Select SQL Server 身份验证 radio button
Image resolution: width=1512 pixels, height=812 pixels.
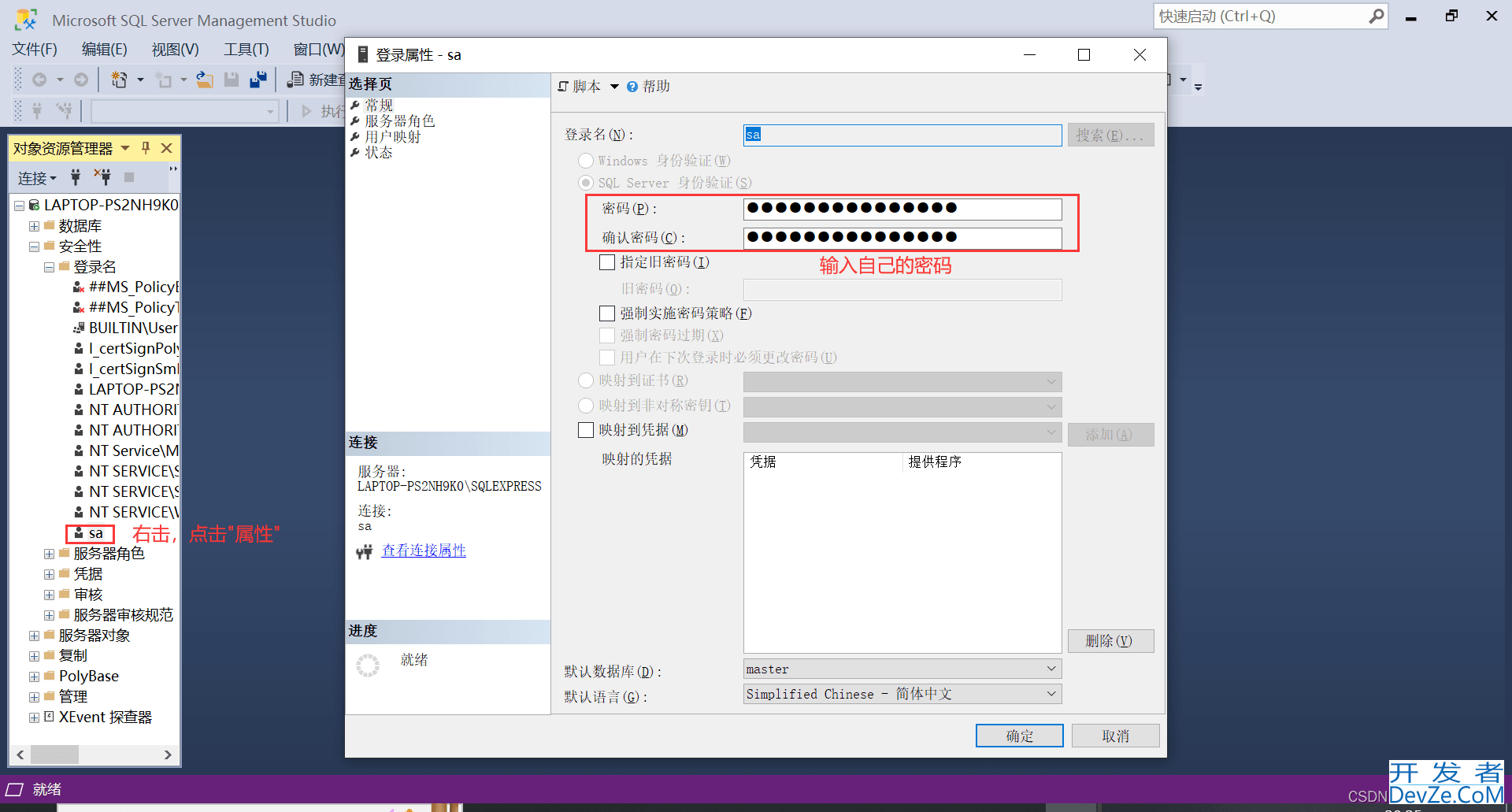pyautogui.click(x=586, y=183)
